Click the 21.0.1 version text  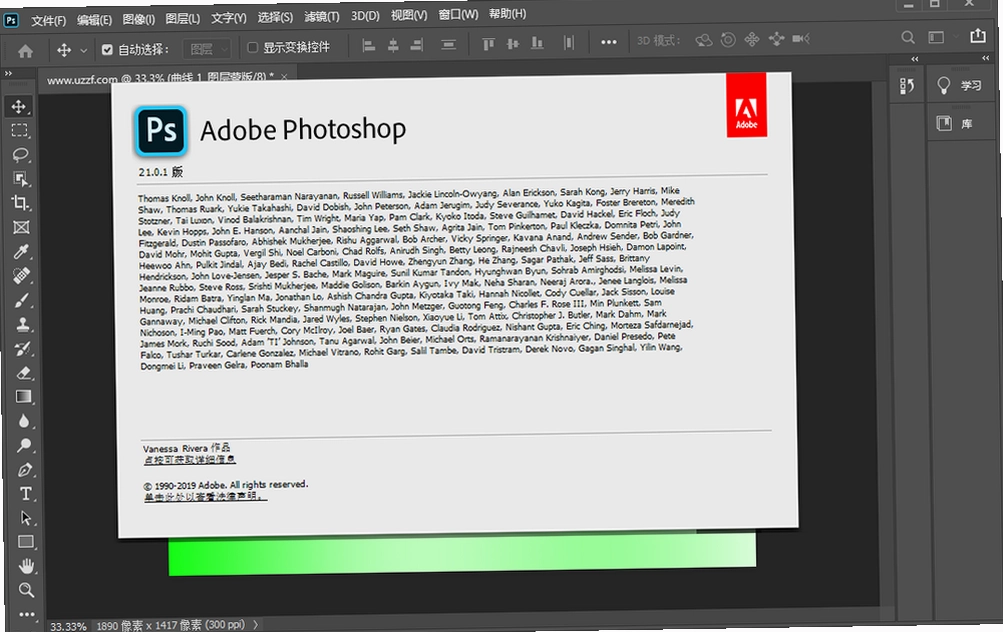(x=161, y=172)
